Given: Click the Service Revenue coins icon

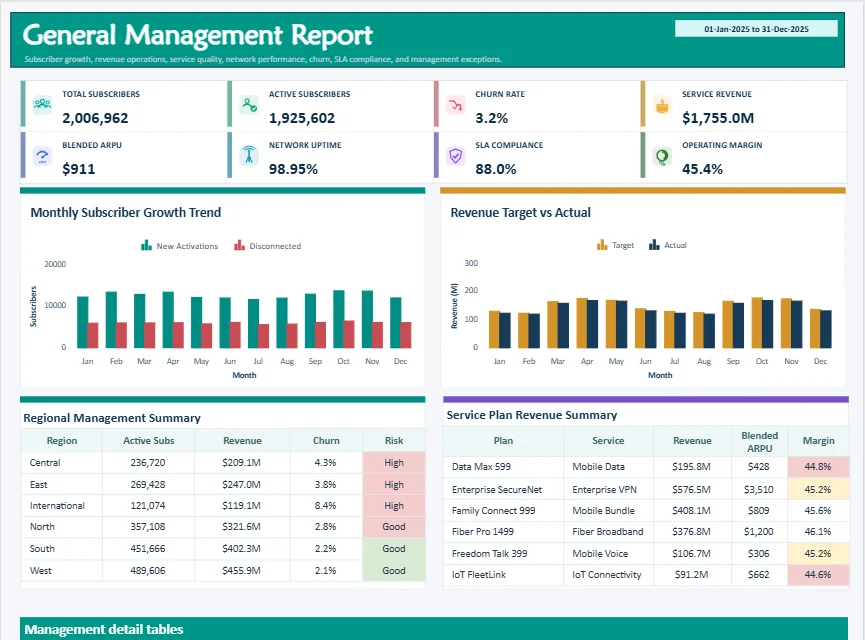Looking at the screenshot, I should tap(662, 104).
